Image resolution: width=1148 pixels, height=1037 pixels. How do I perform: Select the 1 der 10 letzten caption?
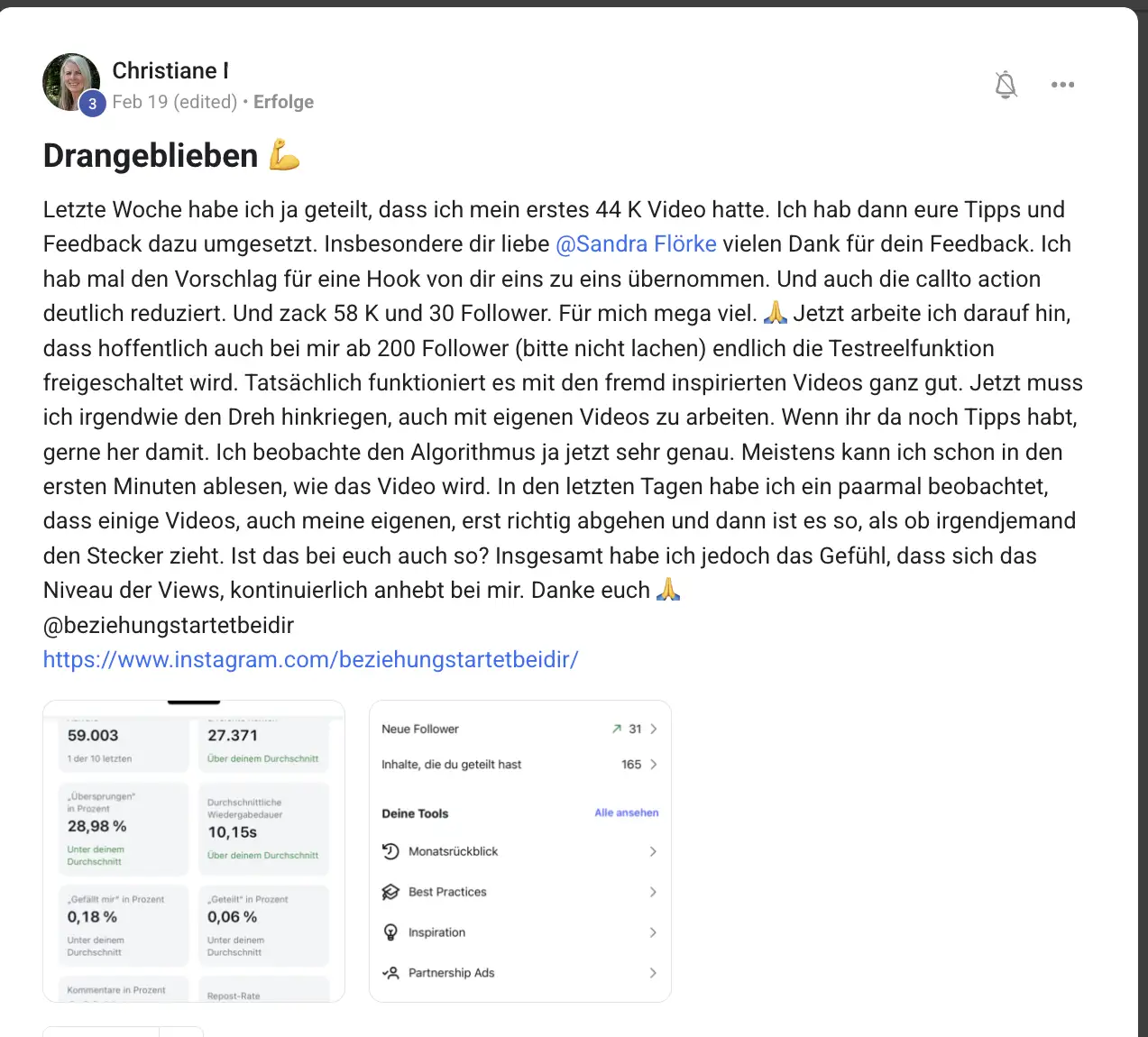(x=99, y=759)
